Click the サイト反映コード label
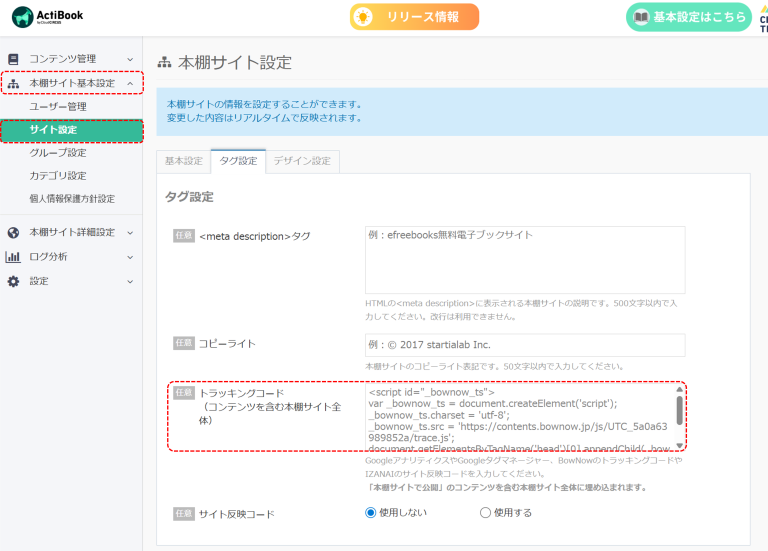This screenshot has height=551, width=768. [237, 514]
